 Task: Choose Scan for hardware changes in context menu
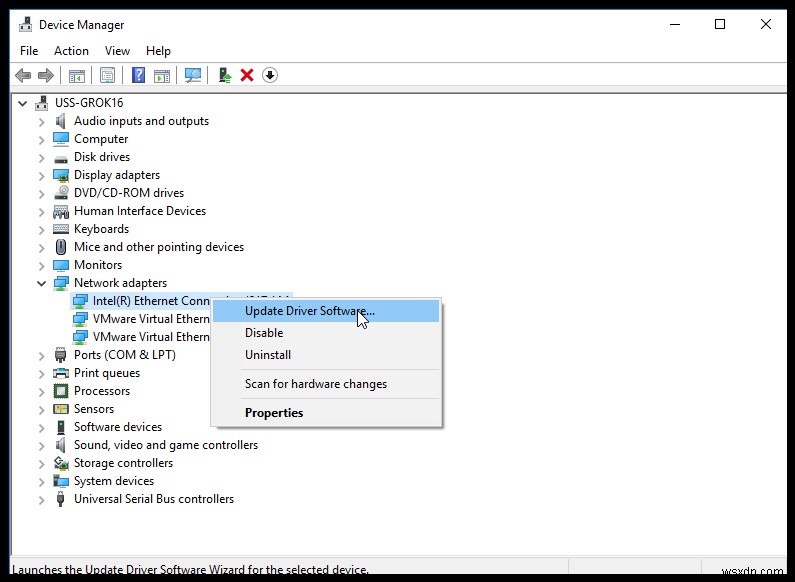326,384
